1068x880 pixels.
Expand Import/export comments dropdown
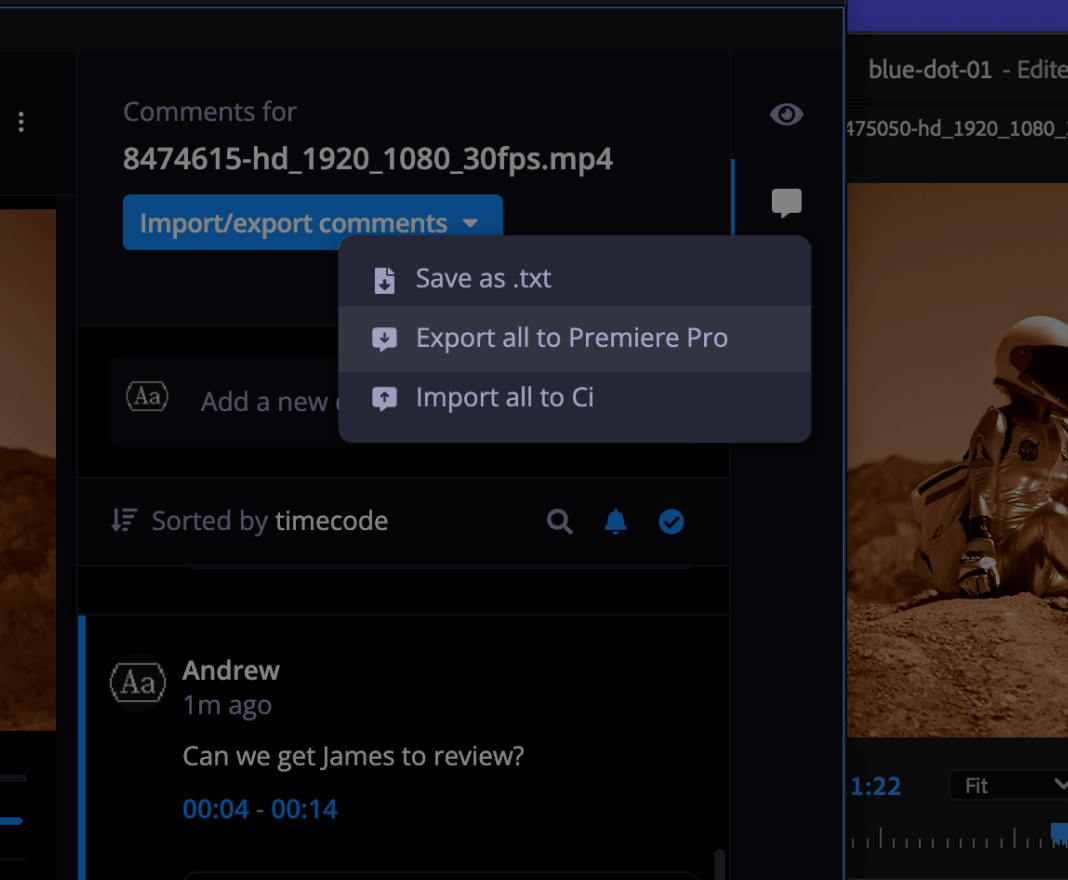(313, 223)
